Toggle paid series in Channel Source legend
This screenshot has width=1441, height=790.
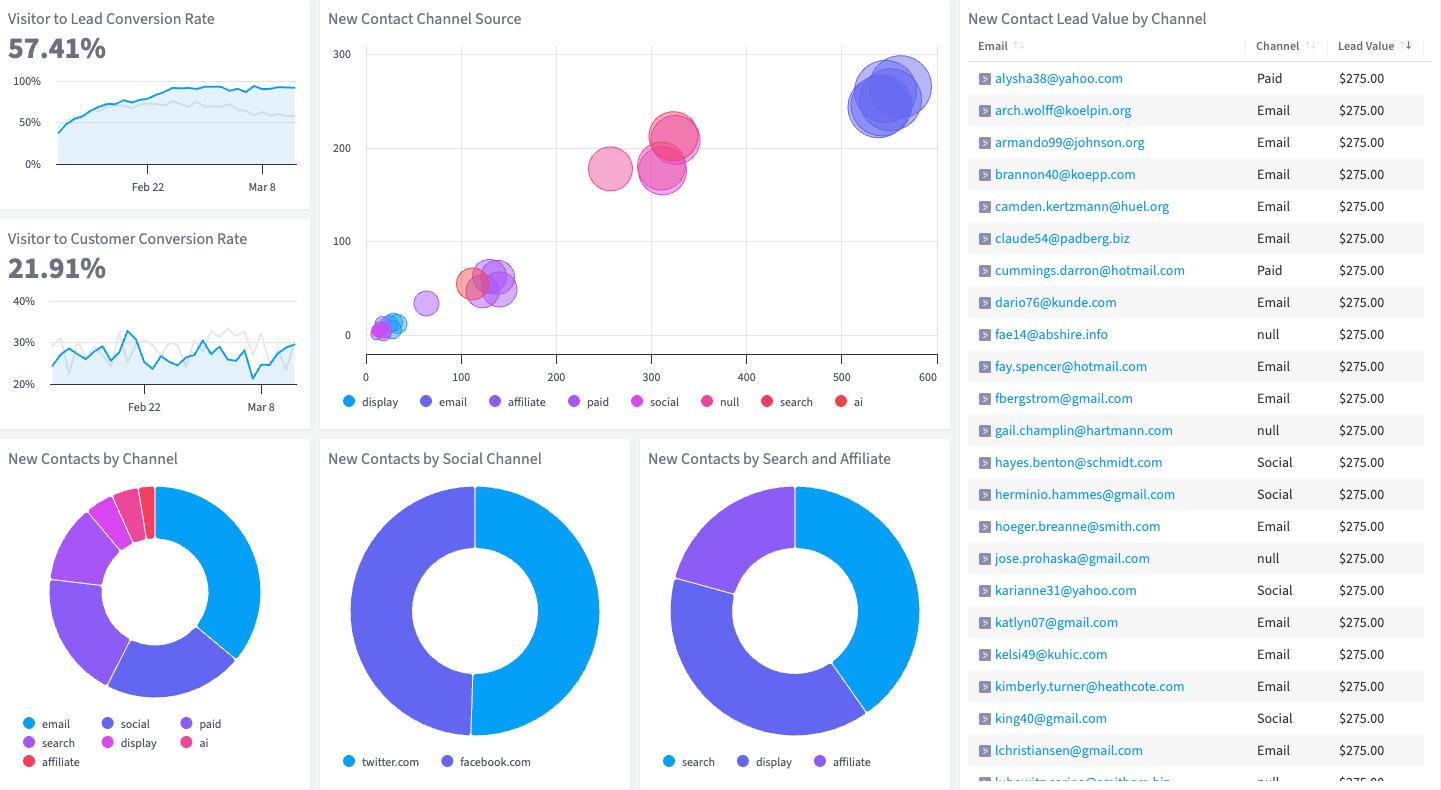coord(588,402)
